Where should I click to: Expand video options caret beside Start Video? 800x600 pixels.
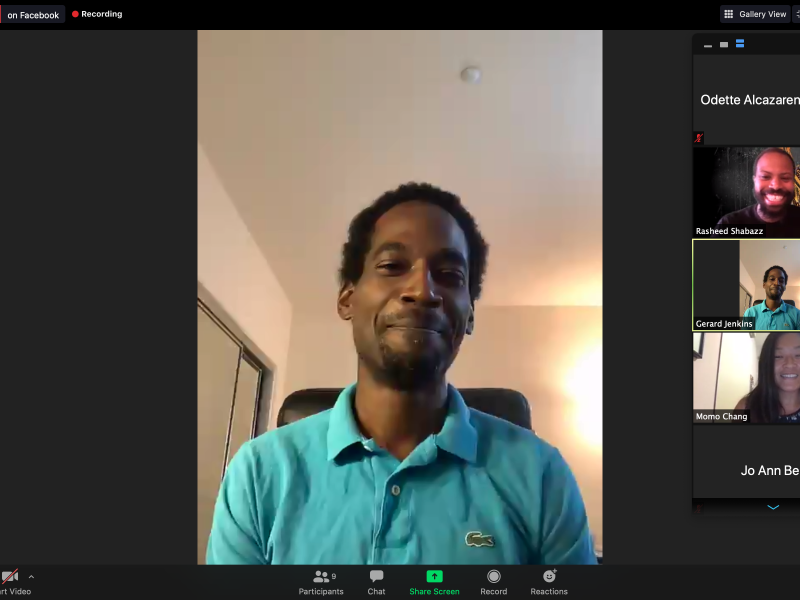pyautogui.click(x=31, y=577)
